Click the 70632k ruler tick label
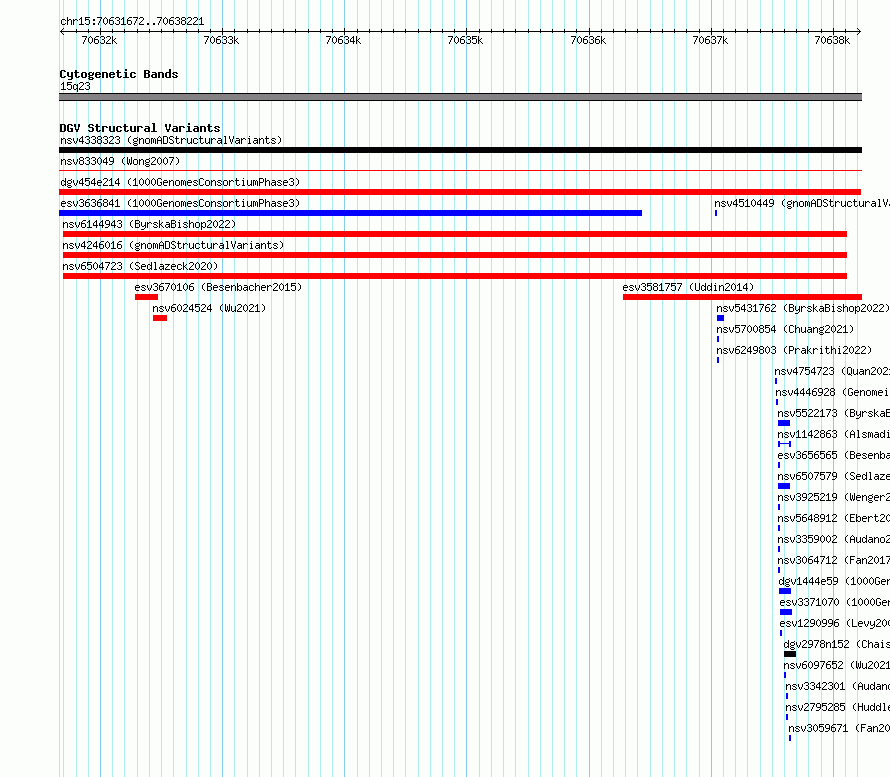Screen dimensions: 890x777 pos(99,40)
